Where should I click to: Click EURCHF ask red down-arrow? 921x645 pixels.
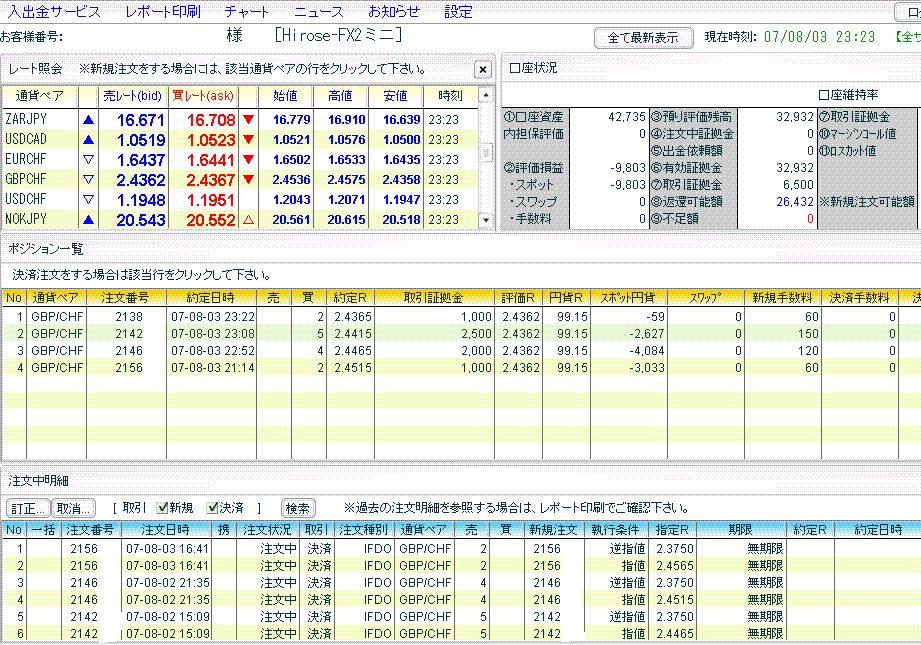pyautogui.click(x=248, y=160)
